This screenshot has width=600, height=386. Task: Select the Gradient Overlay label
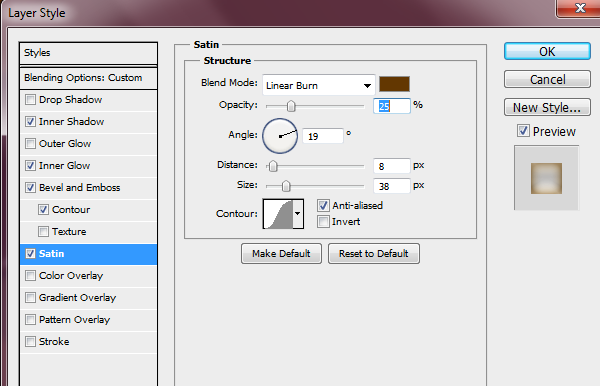77,298
